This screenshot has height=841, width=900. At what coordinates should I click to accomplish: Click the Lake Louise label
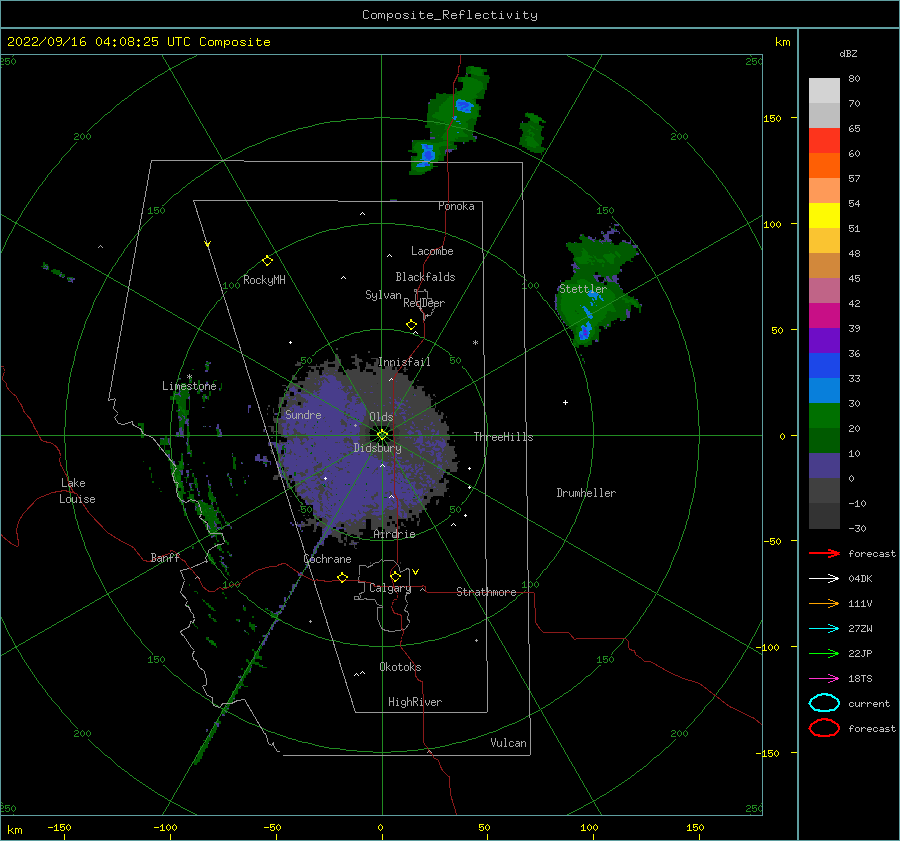click(x=77, y=491)
